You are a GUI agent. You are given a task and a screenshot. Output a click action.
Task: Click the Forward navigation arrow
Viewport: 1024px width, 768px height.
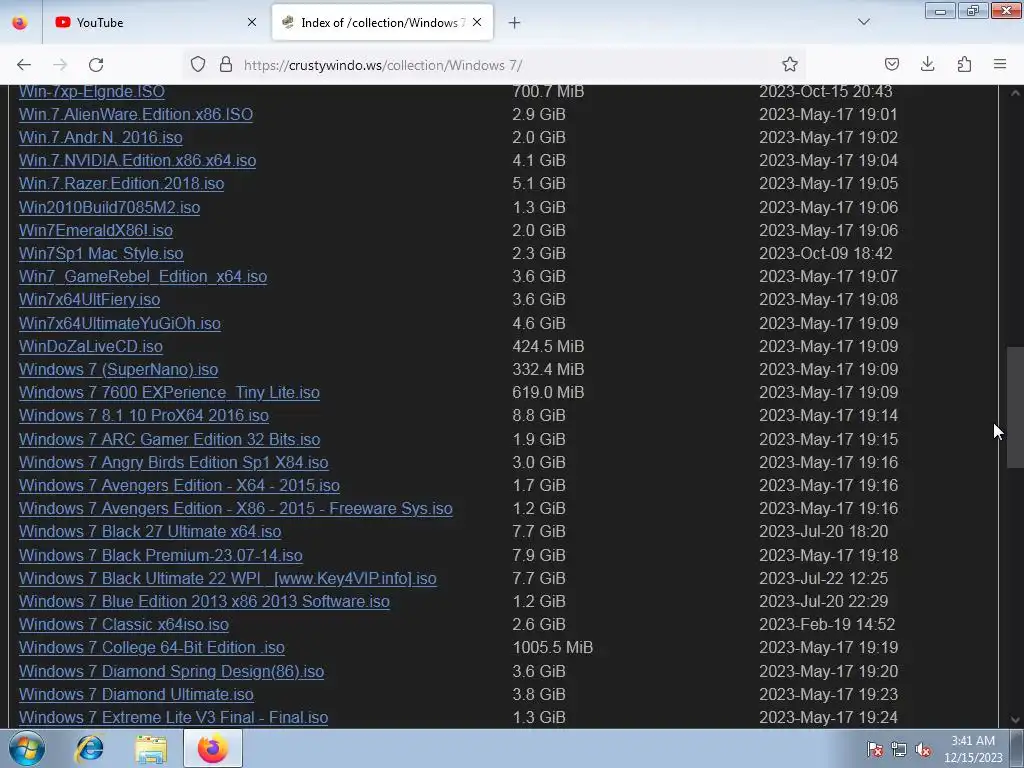click(60, 65)
